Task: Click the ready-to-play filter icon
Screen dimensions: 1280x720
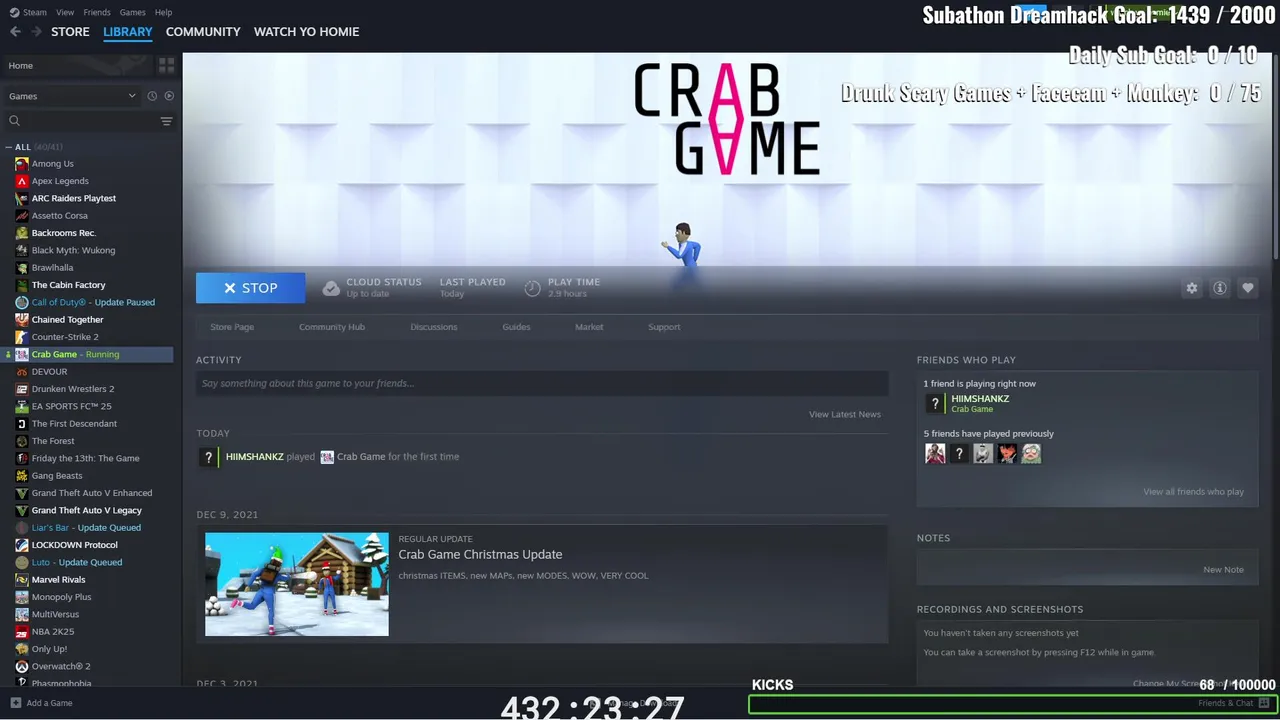Action: click(169, 96)
